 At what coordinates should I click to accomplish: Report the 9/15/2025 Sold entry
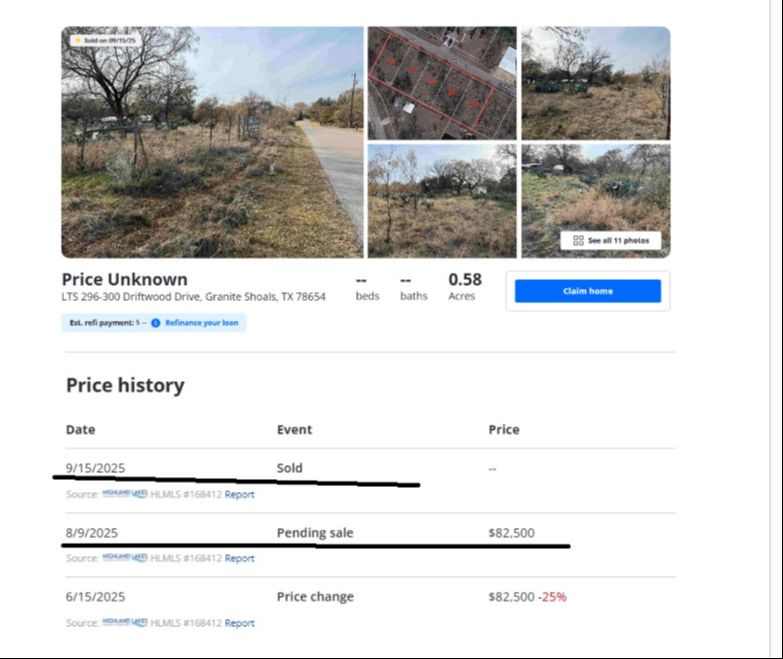click(239, 494)
